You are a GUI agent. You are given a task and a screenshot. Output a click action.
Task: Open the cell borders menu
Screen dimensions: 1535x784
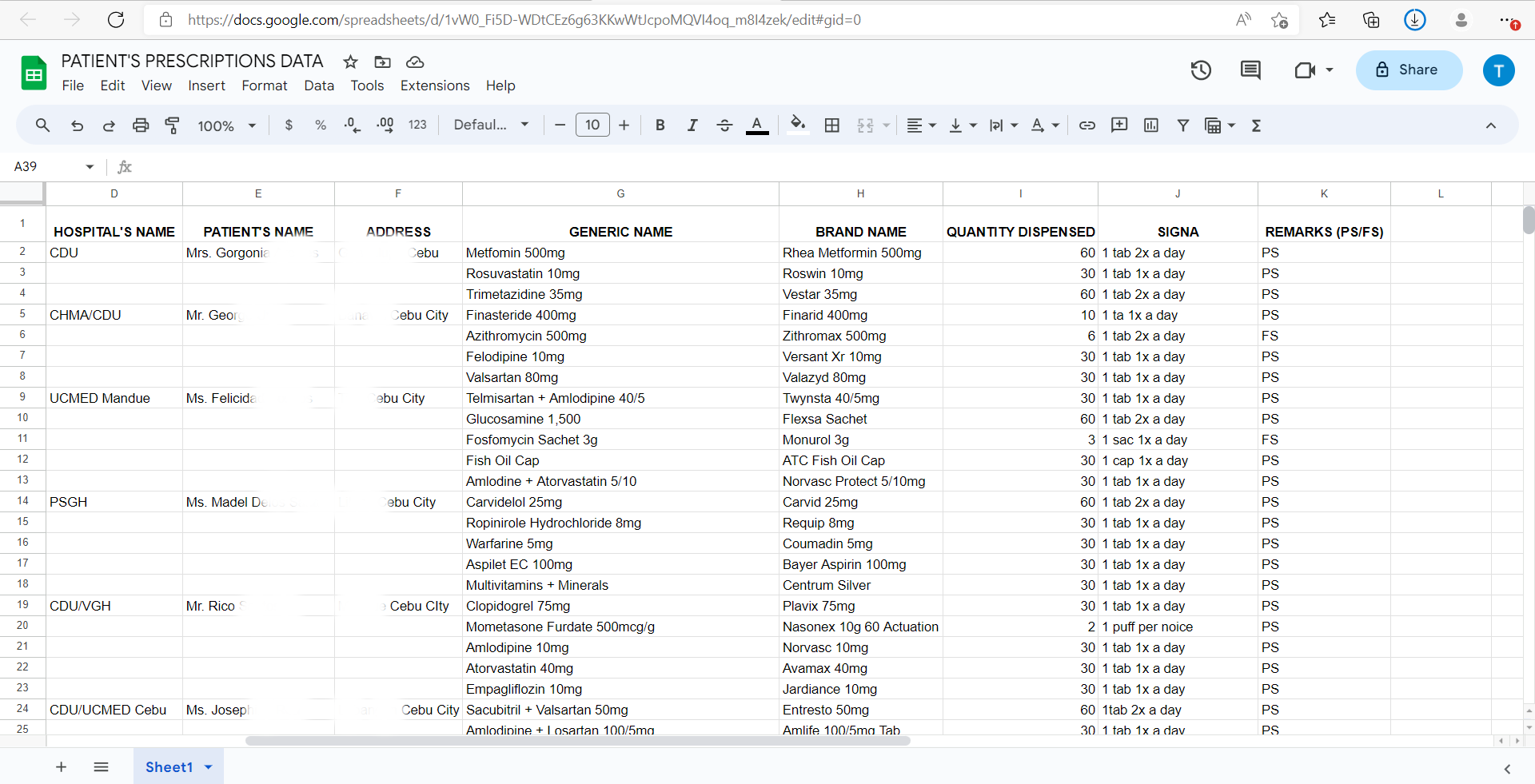[832, 125]
